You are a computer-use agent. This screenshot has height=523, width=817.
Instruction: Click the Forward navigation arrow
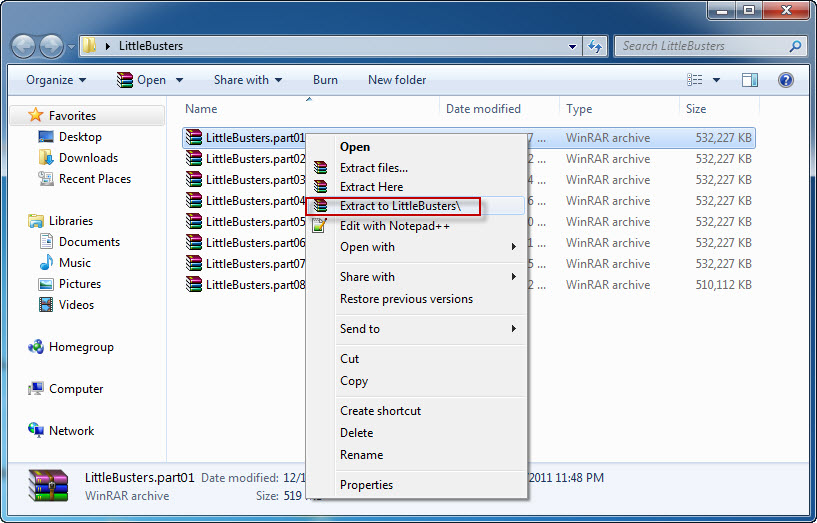52,46
